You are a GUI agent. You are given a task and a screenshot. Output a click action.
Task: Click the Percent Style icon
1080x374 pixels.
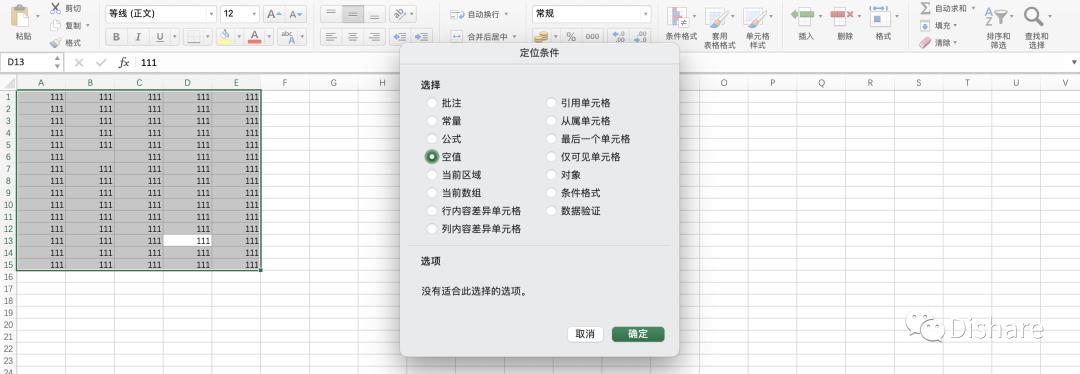point(571,37)
